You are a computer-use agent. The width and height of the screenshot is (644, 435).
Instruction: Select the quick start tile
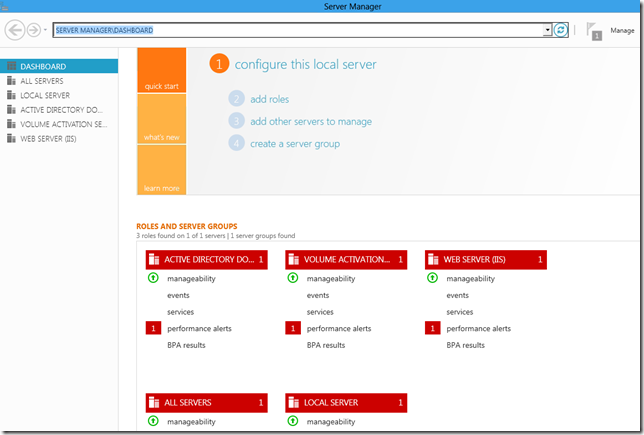[x=161, y=70]
